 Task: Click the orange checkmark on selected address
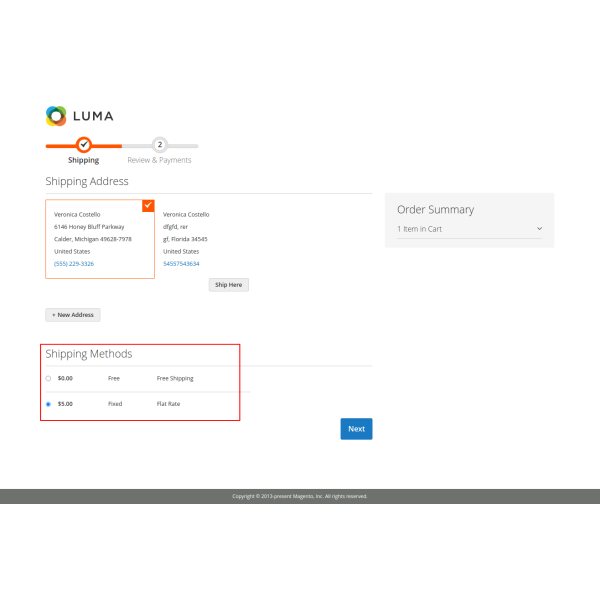coord(148,205)
